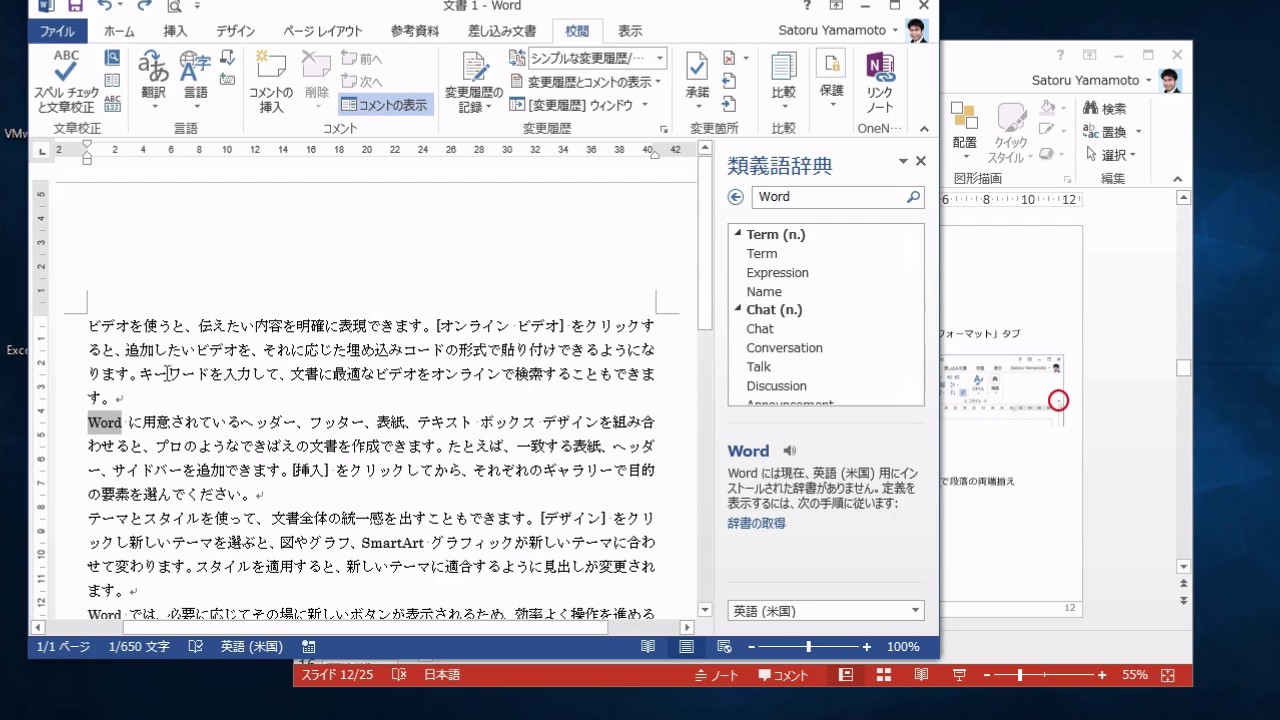1280x720 pixels.
Task: Toggle the Show Comments (コメントの表示) button
Action: (x=385, y=104)
